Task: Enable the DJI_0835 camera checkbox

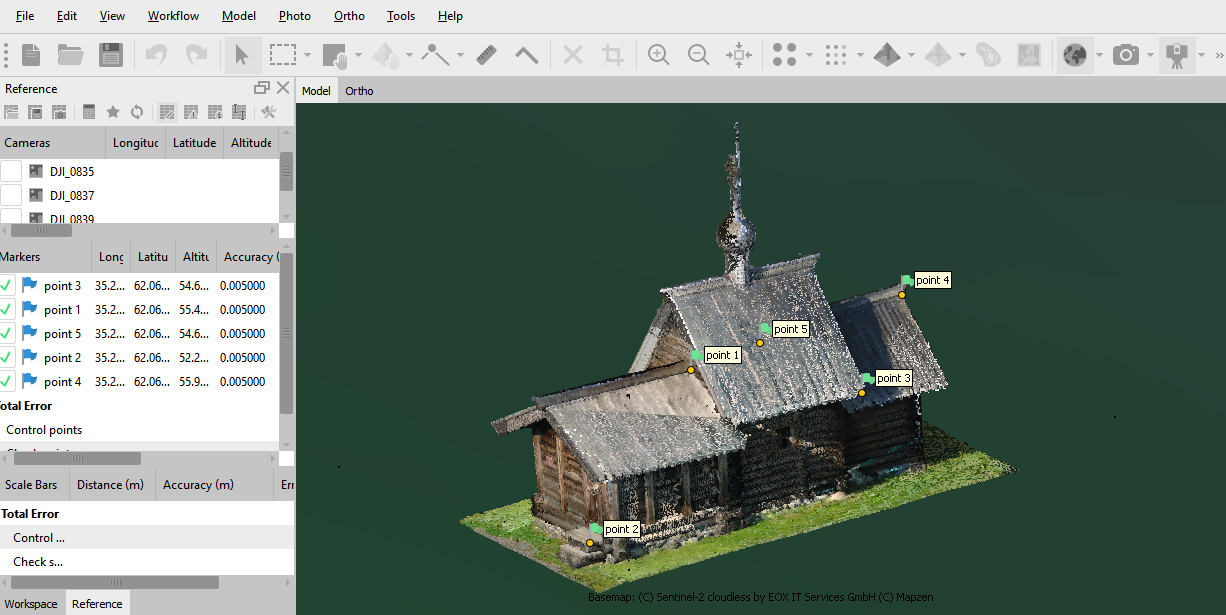Action: point(11,172)
